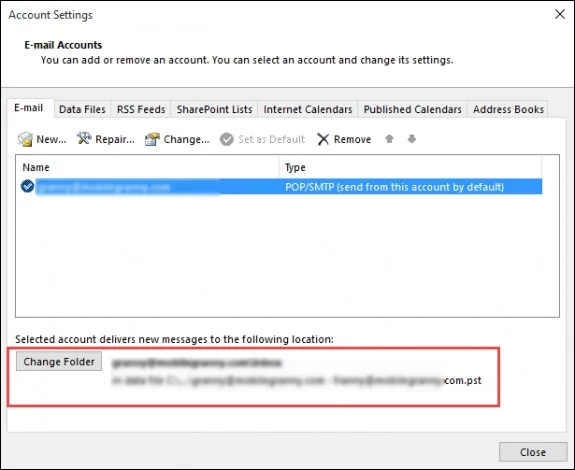Click the Close button at the bottom

(x=533, y=452)
